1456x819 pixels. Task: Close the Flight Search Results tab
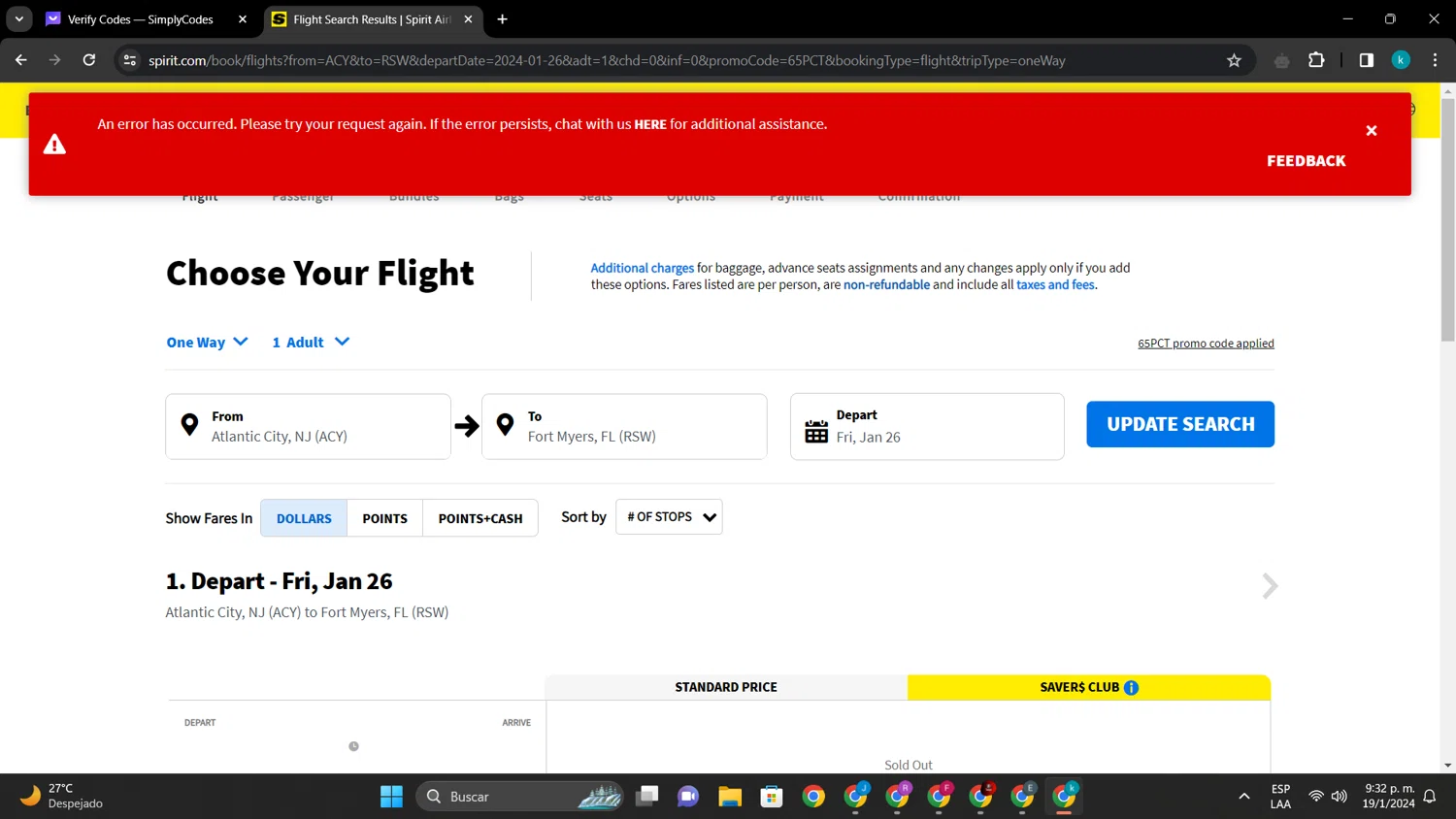point(469,19)
